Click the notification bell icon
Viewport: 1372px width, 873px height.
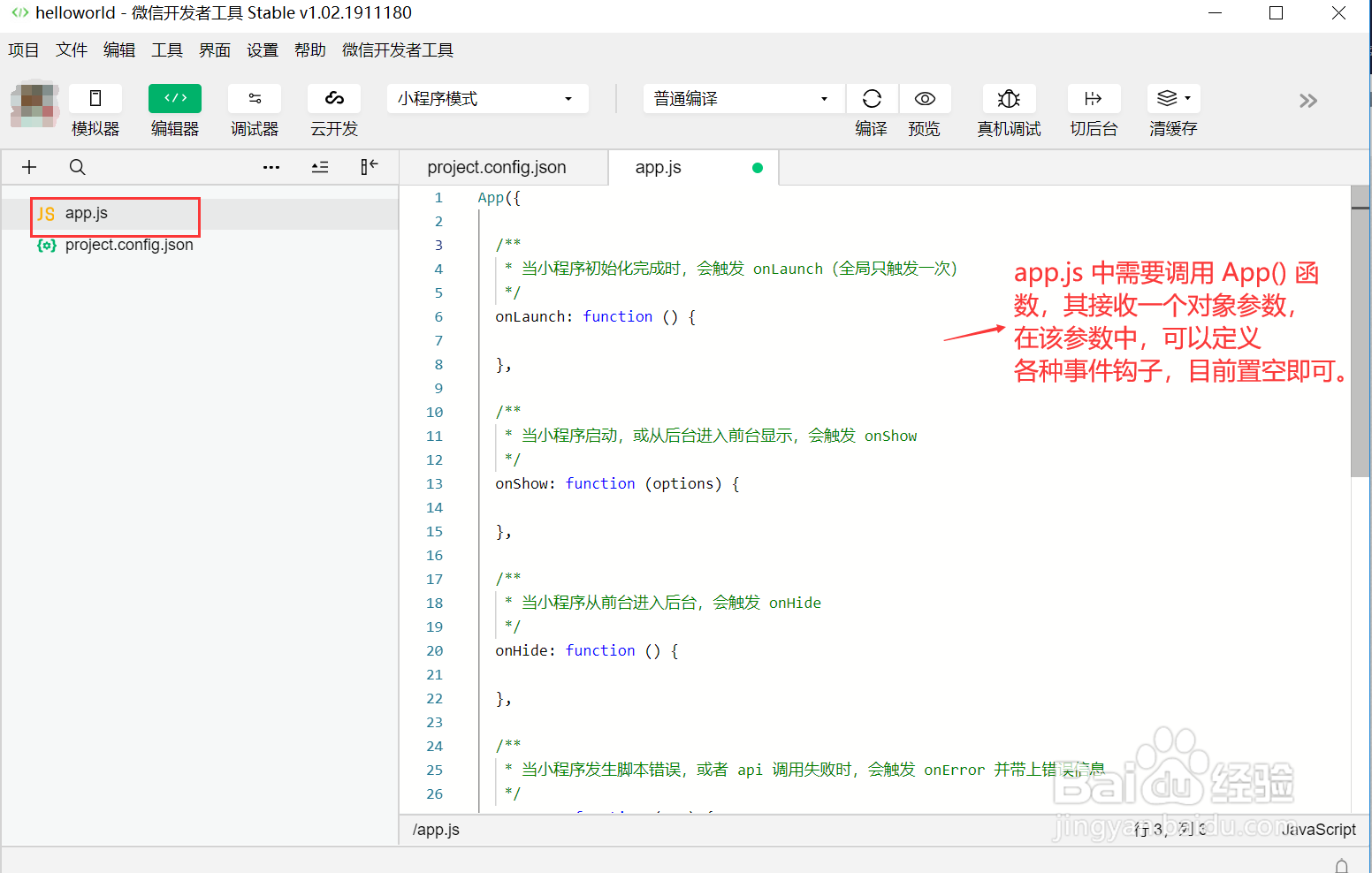tap(1342, 865)
